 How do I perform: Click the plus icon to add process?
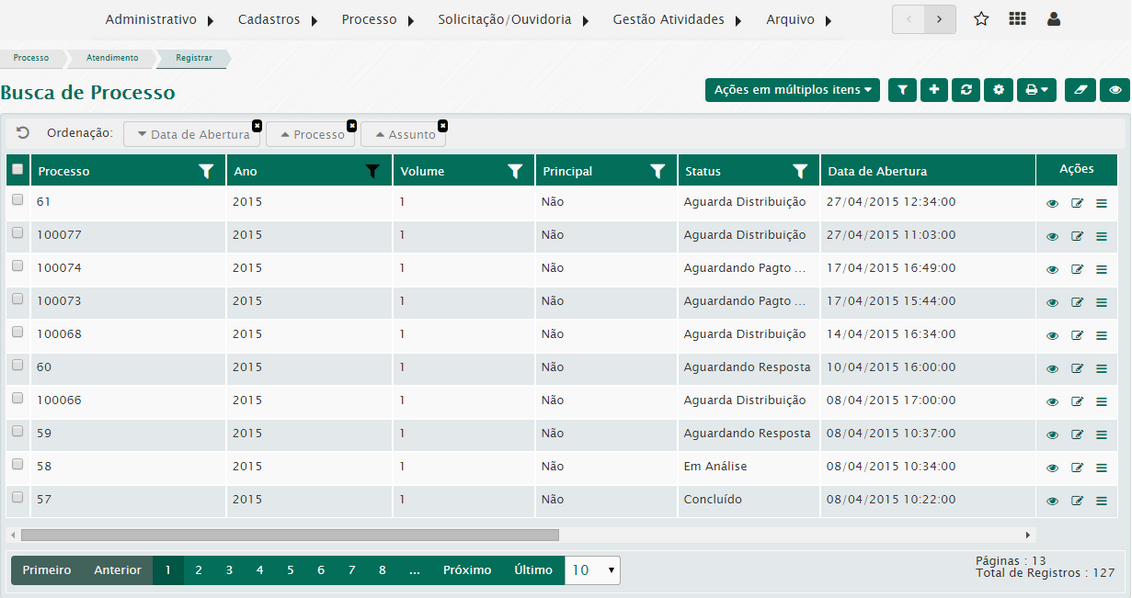(x=934, y=90)
